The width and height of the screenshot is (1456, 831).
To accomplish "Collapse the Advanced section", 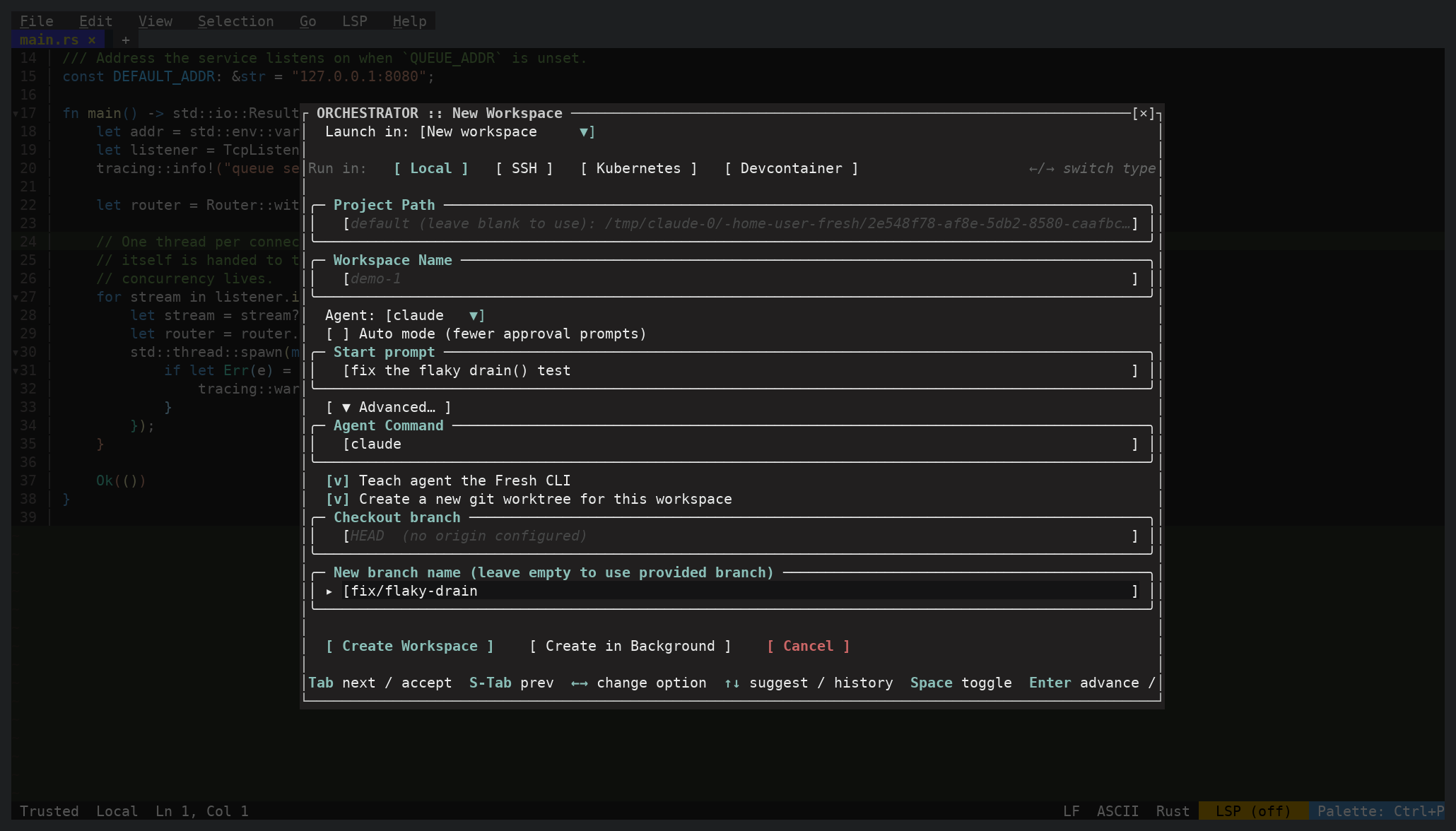I will point(389,407).
